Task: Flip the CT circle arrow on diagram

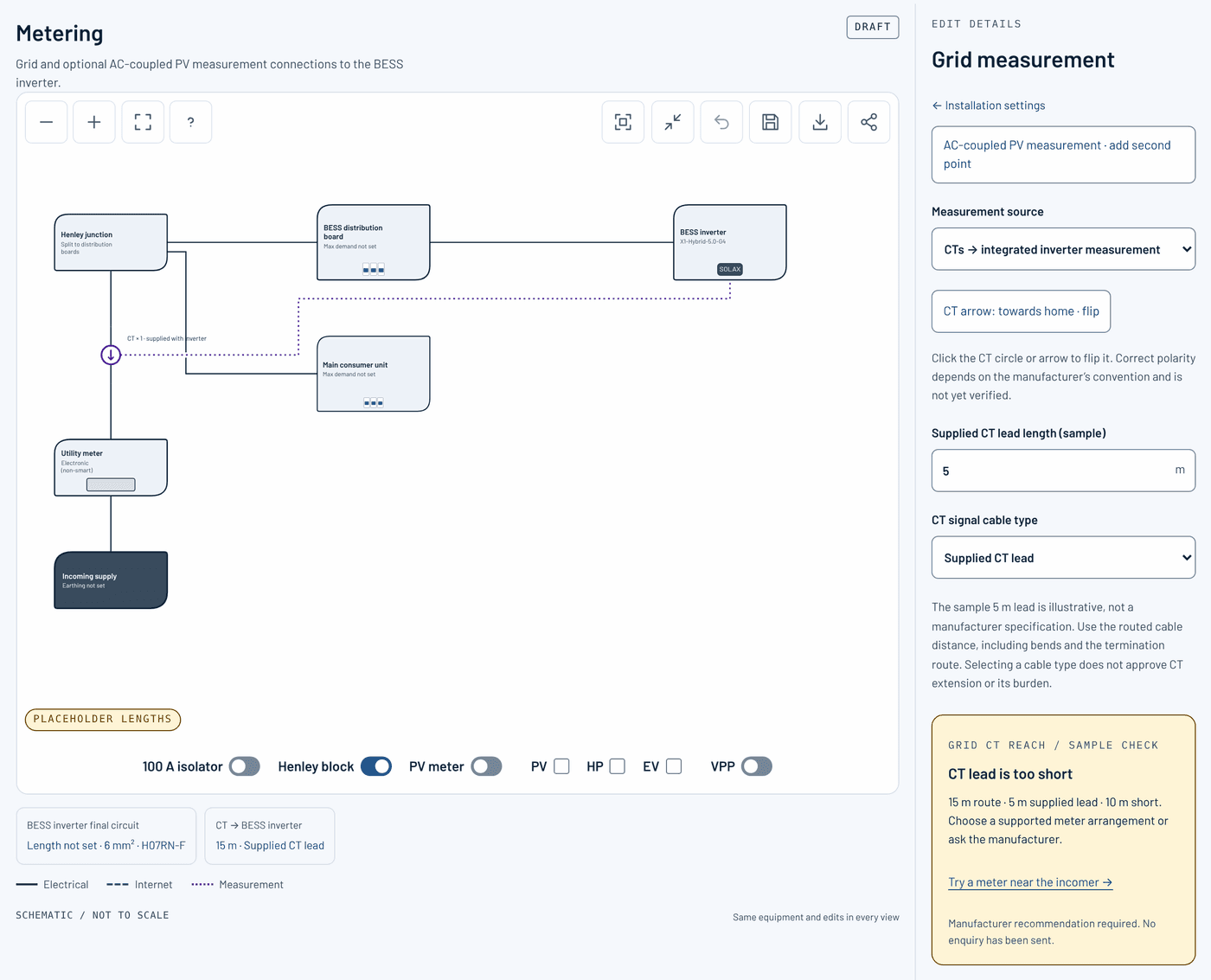Action: click(x=111, y=355)
